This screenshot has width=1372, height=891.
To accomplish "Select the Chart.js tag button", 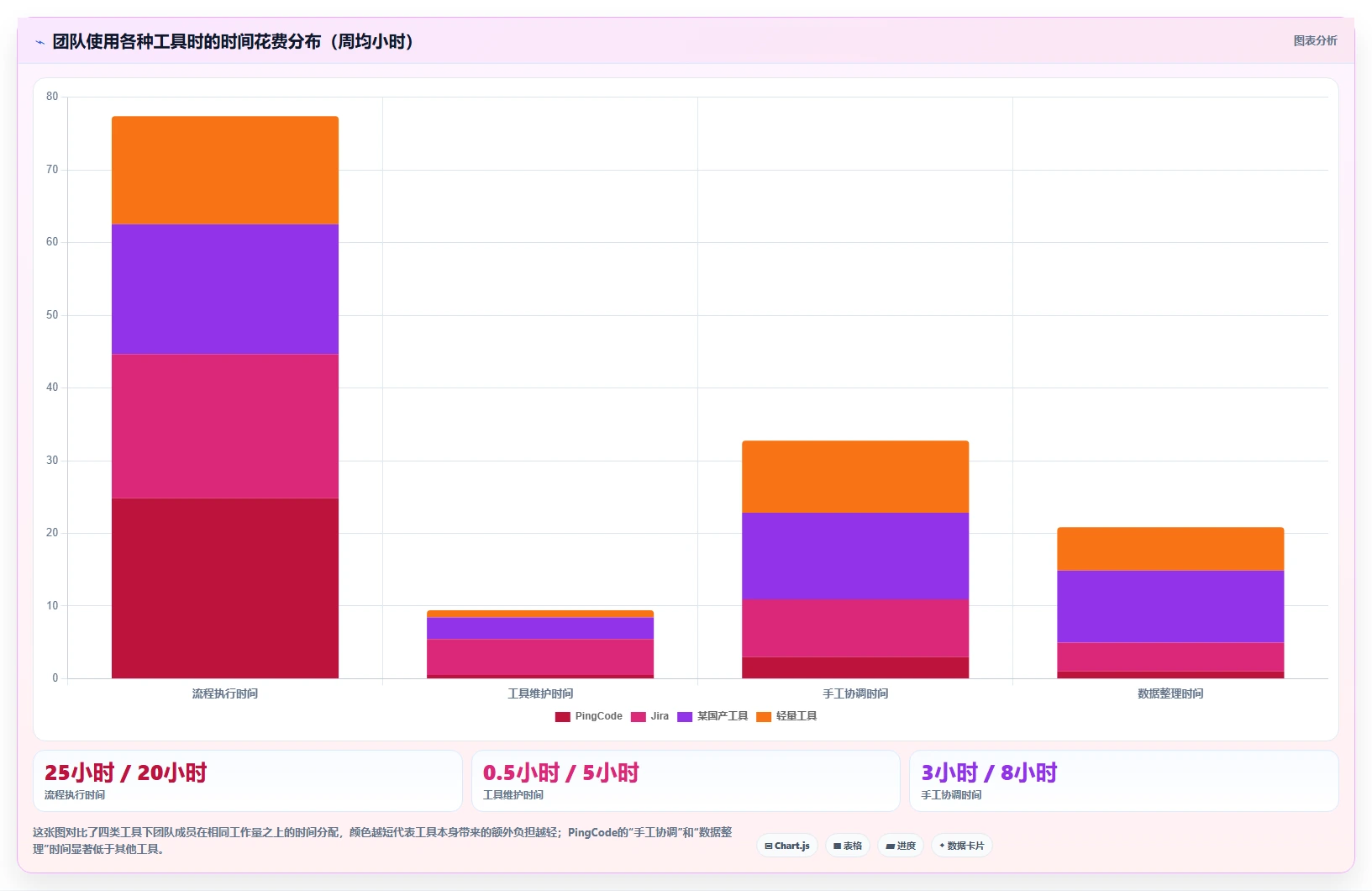I will click(x=787, y=846).
